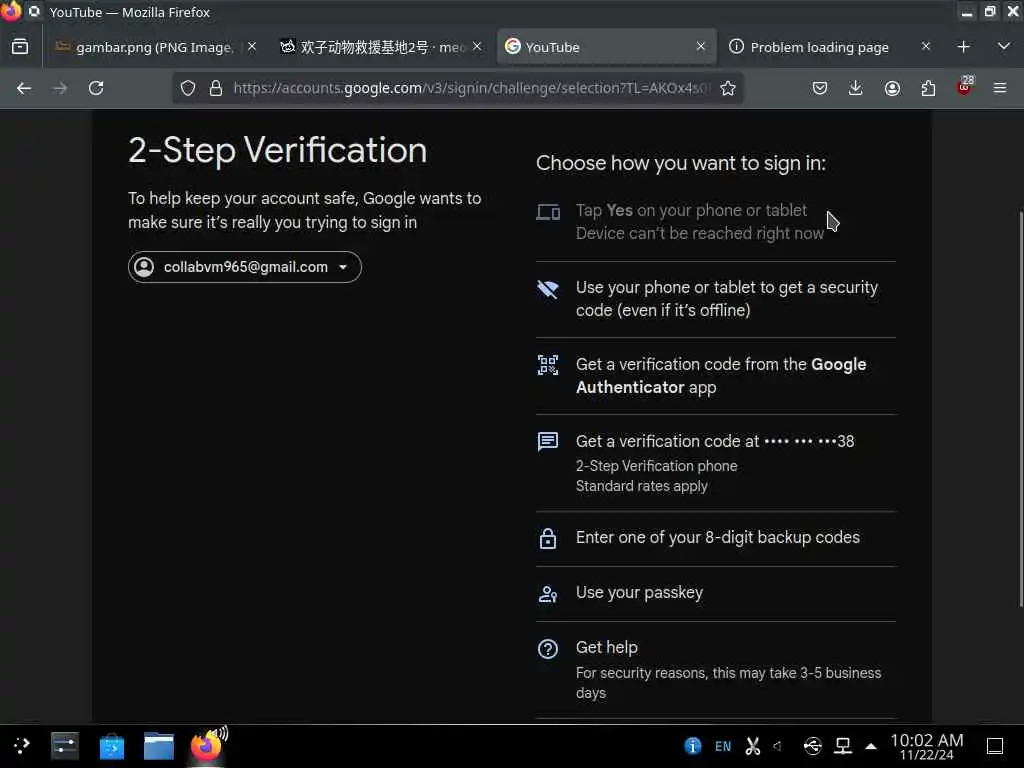Screen dimensions: 1024x768
Task: Click the page vertical scrollbar
Action: (1020, 409)
